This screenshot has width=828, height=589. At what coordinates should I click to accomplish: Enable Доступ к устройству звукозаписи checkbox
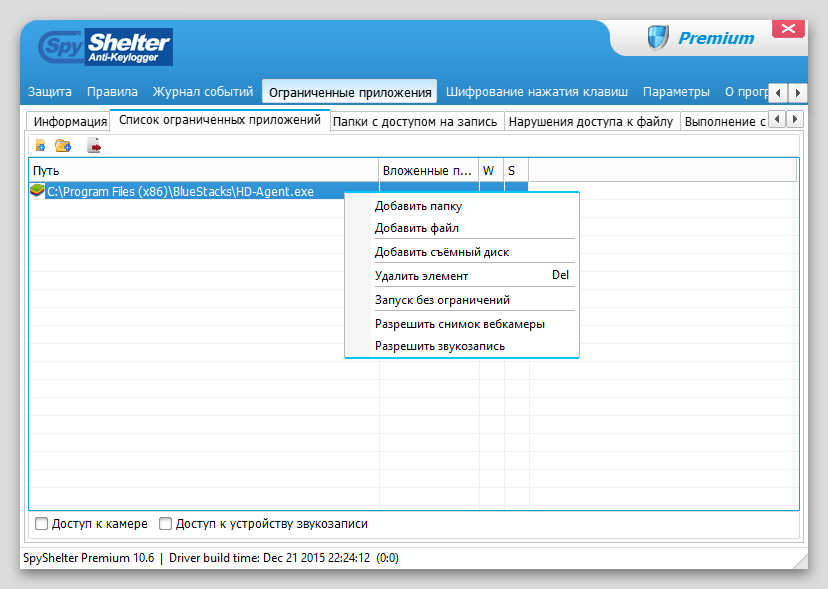tap(165, 523)
